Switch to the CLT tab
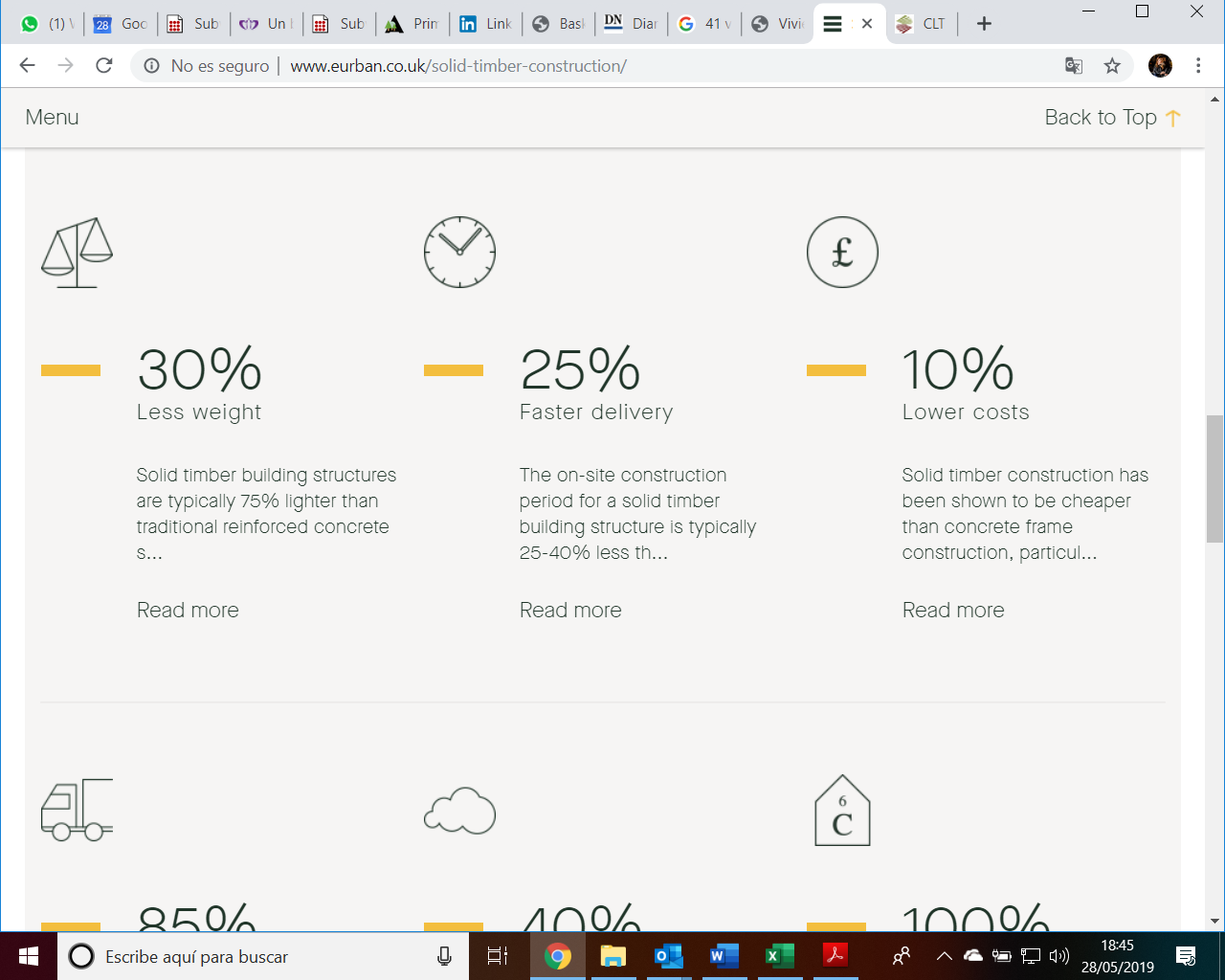Image resolution: width=1225 pixels, height=980 pixels. tap(921, 24)
